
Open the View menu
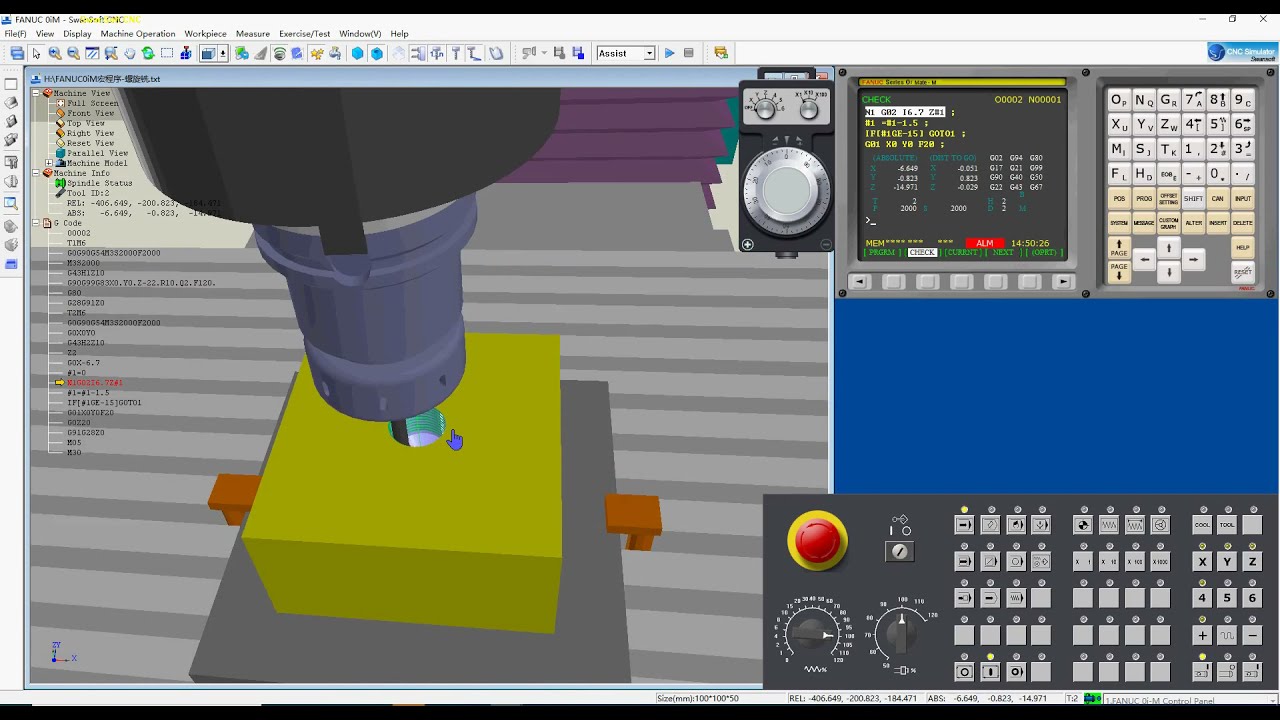(x=45, y=34)
